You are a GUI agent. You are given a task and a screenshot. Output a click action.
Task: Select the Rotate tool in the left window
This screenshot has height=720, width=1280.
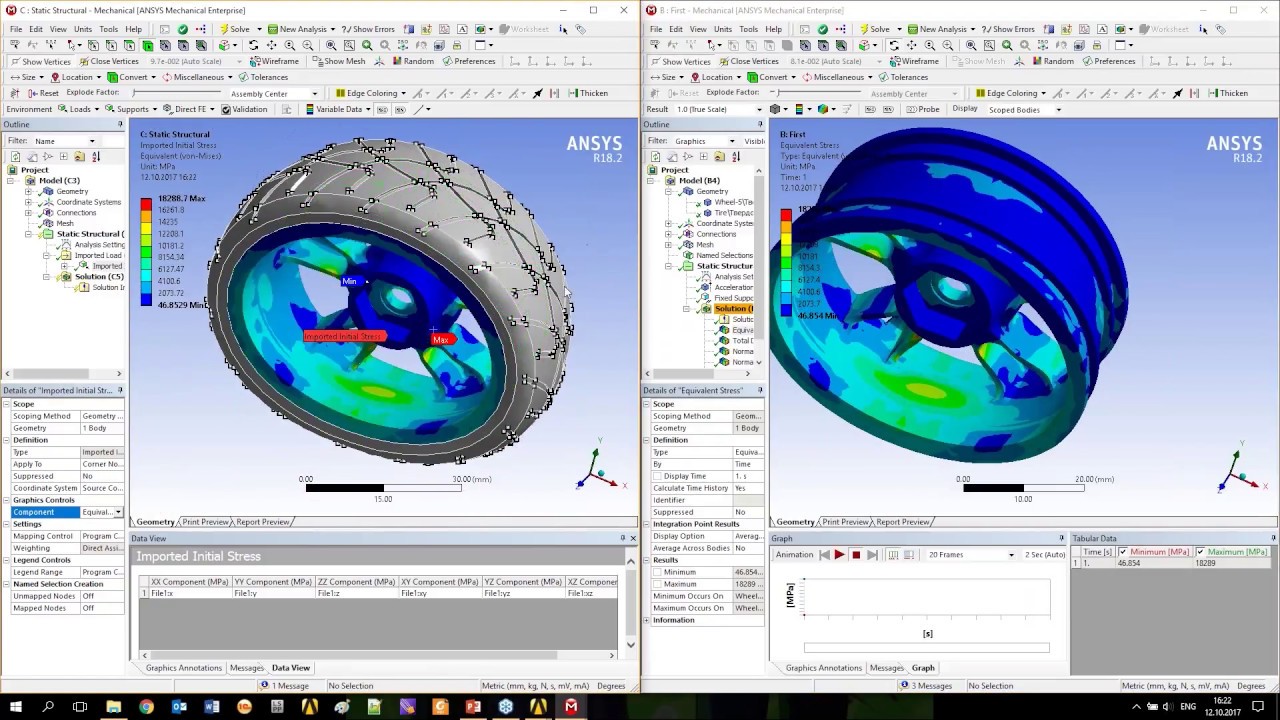[253, 45]
